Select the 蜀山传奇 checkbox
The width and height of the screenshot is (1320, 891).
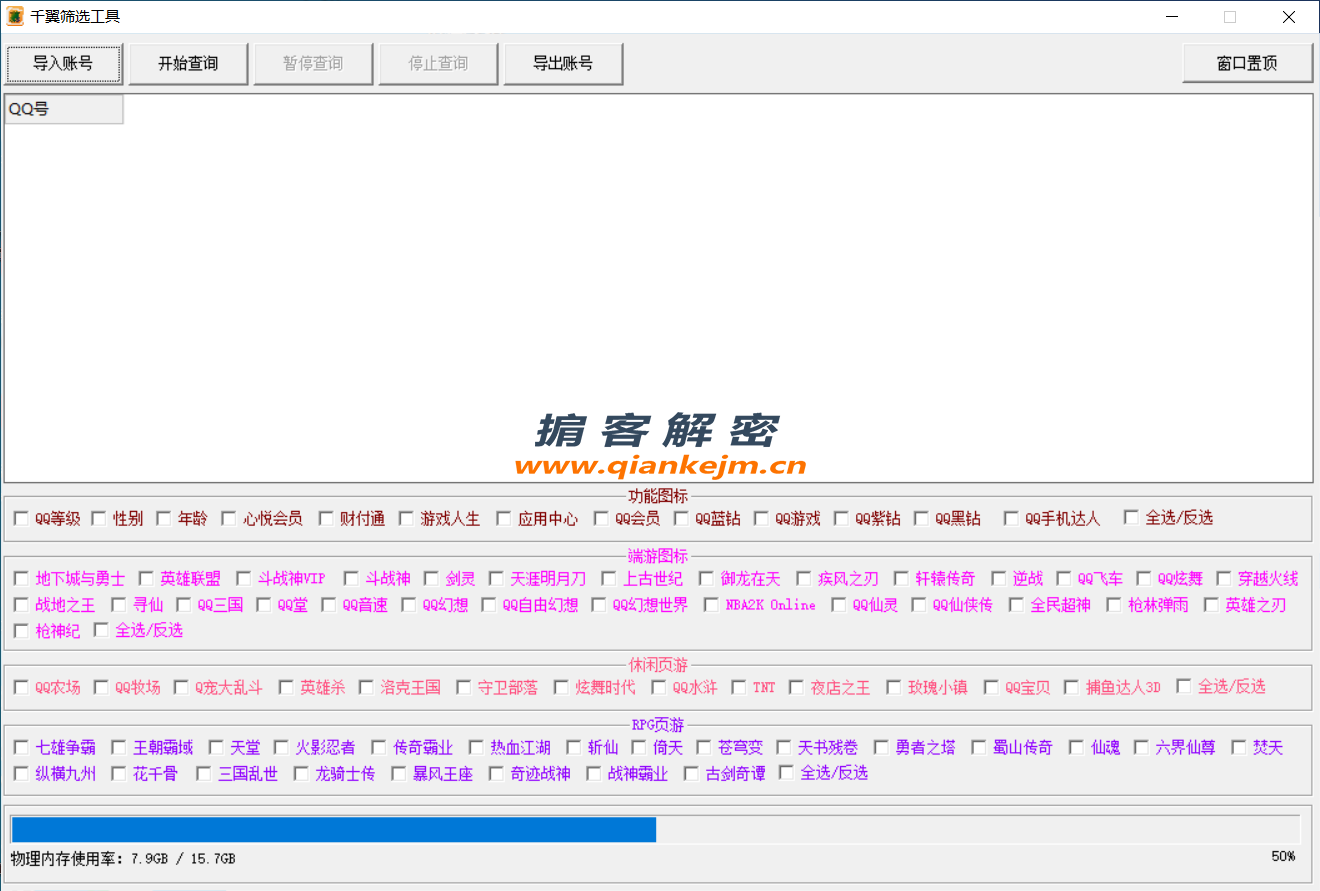(x=978, y=747)
